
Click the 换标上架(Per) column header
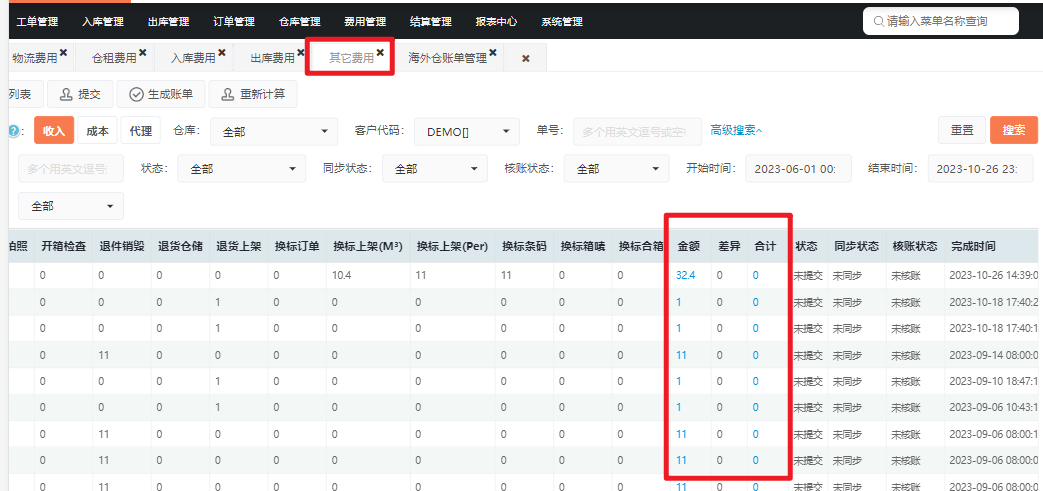[x=452, y=246]
